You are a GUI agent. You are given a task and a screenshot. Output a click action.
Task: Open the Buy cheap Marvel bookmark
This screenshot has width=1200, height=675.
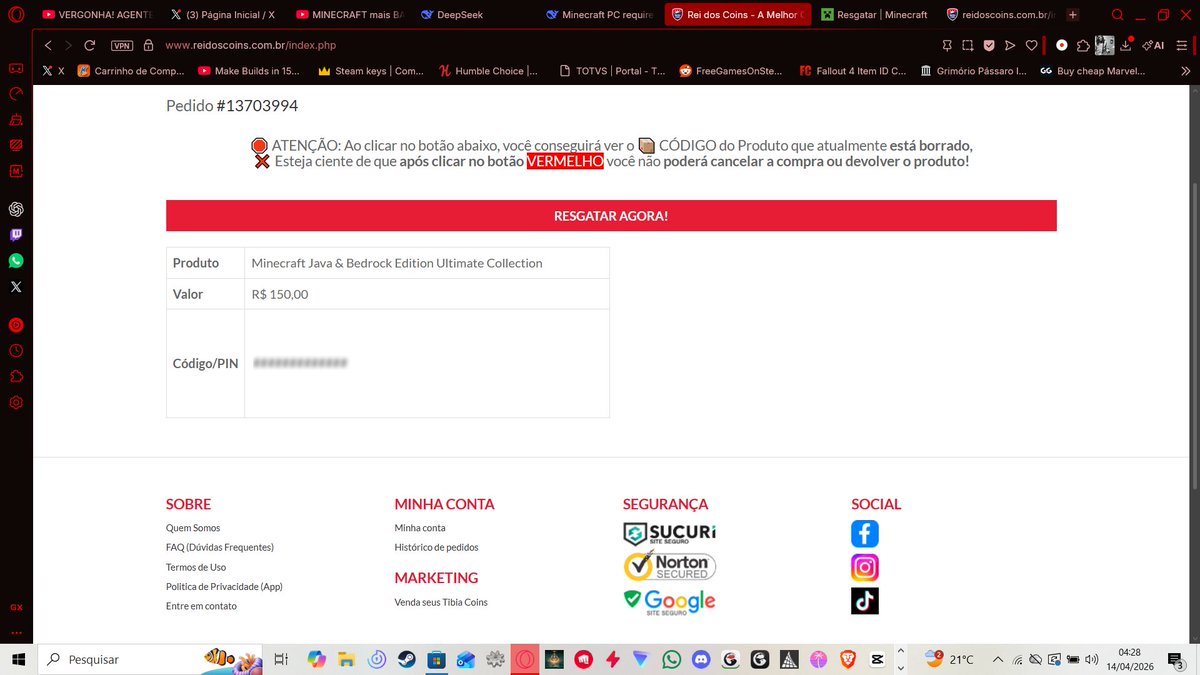1094,71
